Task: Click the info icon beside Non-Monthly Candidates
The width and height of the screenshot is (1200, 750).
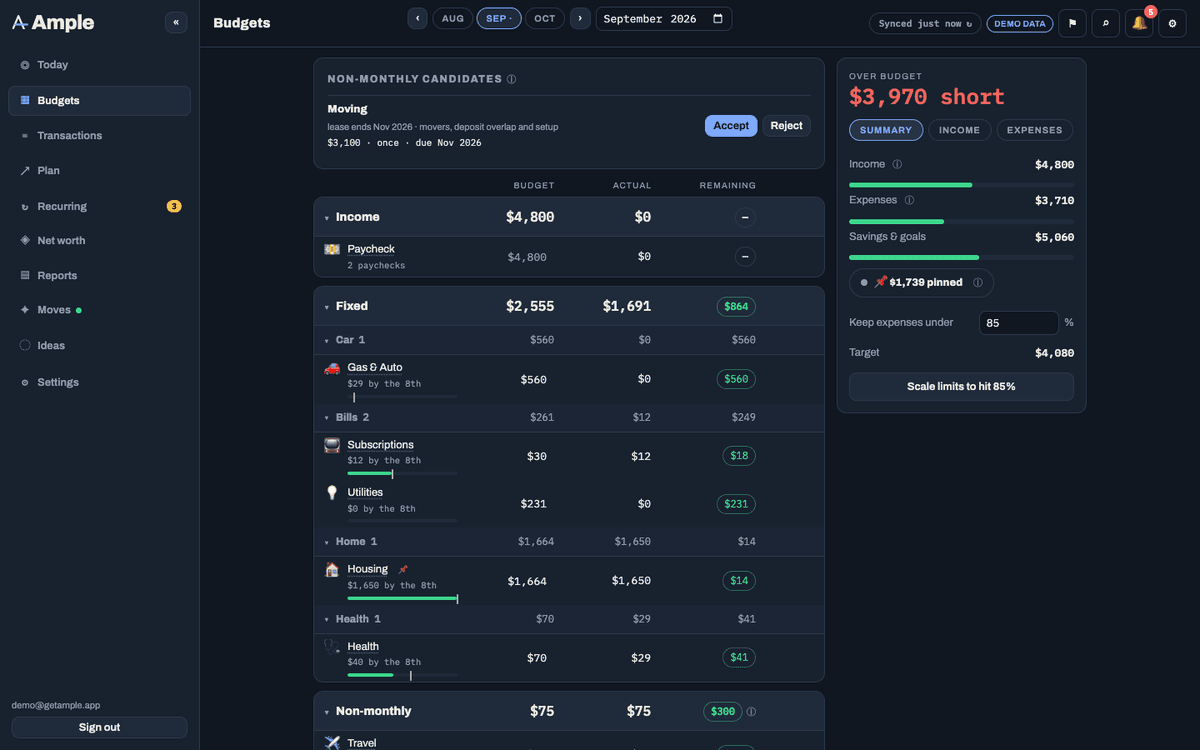Action: click(512, 79)
